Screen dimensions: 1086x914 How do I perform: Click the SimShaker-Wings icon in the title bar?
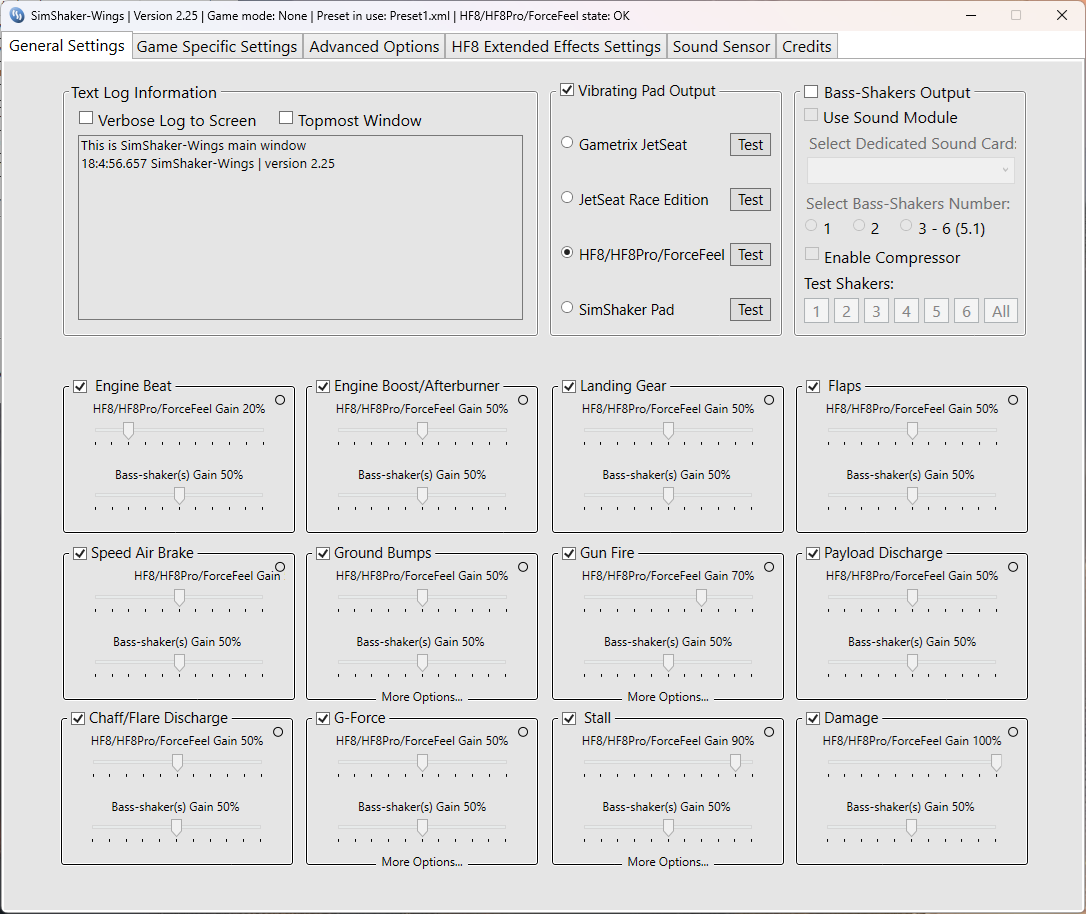click(x=13, y=15)
